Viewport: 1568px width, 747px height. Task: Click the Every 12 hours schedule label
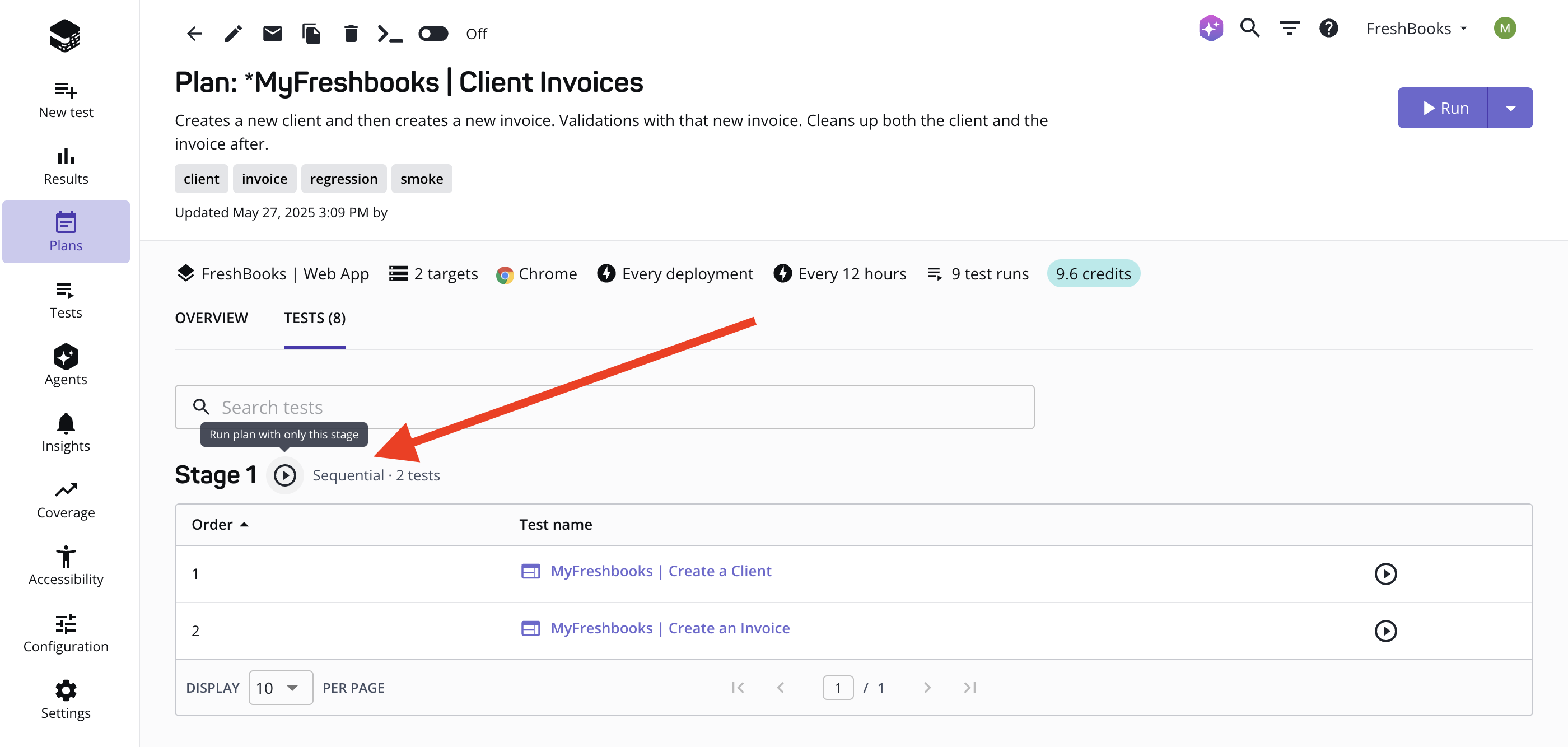(840, 274)
